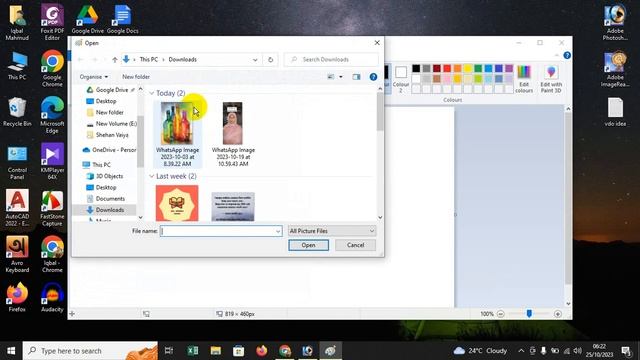Click the Cancel button
The image size is (640, 360).
pos(355,245)
